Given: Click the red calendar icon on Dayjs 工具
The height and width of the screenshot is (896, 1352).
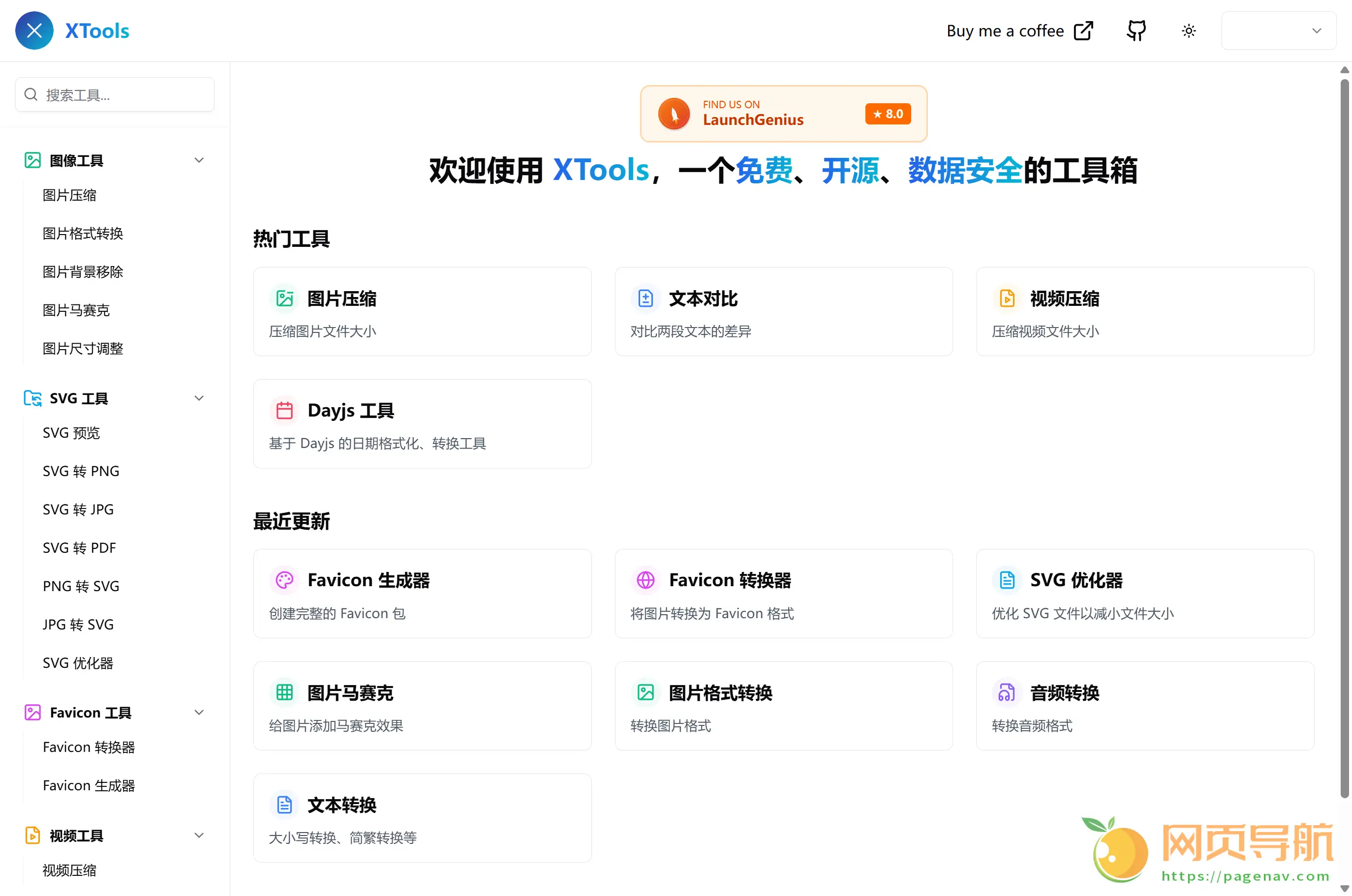Looking at the screenshot, I should pyautogui.click(x=285, y=410).
